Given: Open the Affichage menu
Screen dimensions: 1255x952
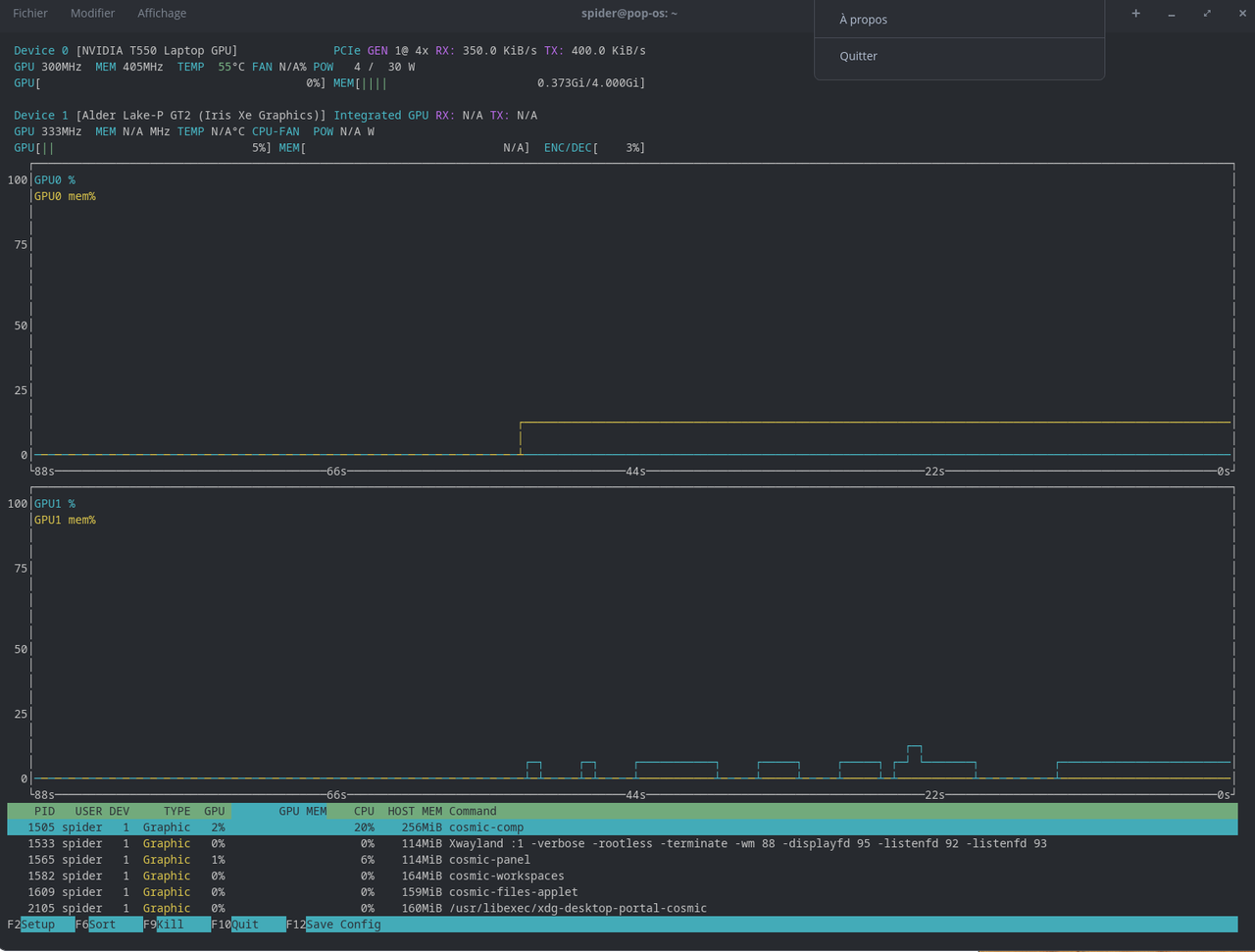Looking at the screenshot, I should click(x=161, y=13).
